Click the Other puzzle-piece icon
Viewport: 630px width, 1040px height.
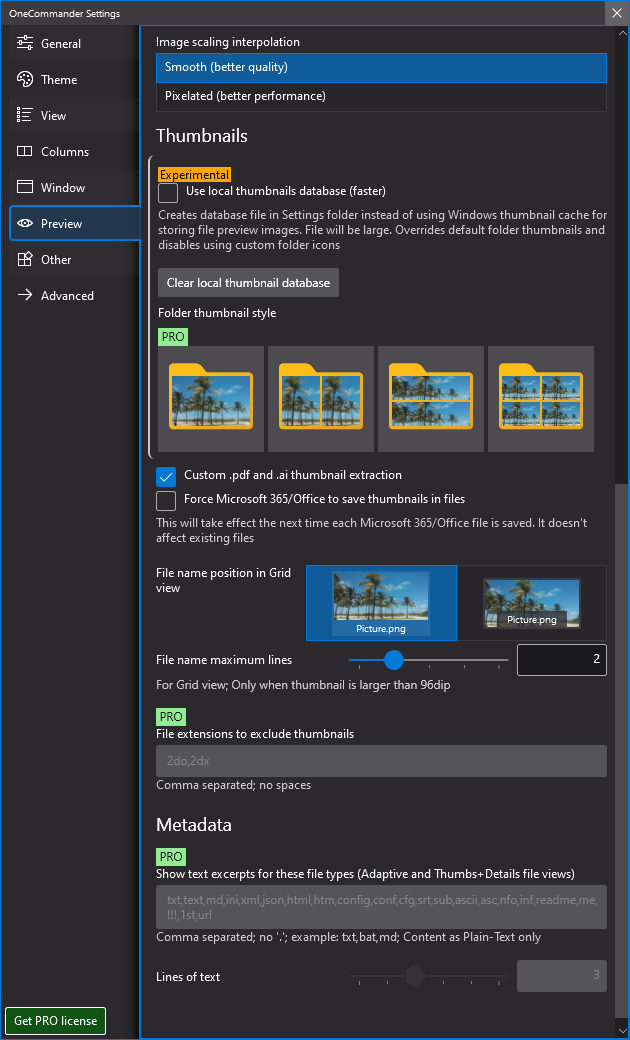(24, 260)
